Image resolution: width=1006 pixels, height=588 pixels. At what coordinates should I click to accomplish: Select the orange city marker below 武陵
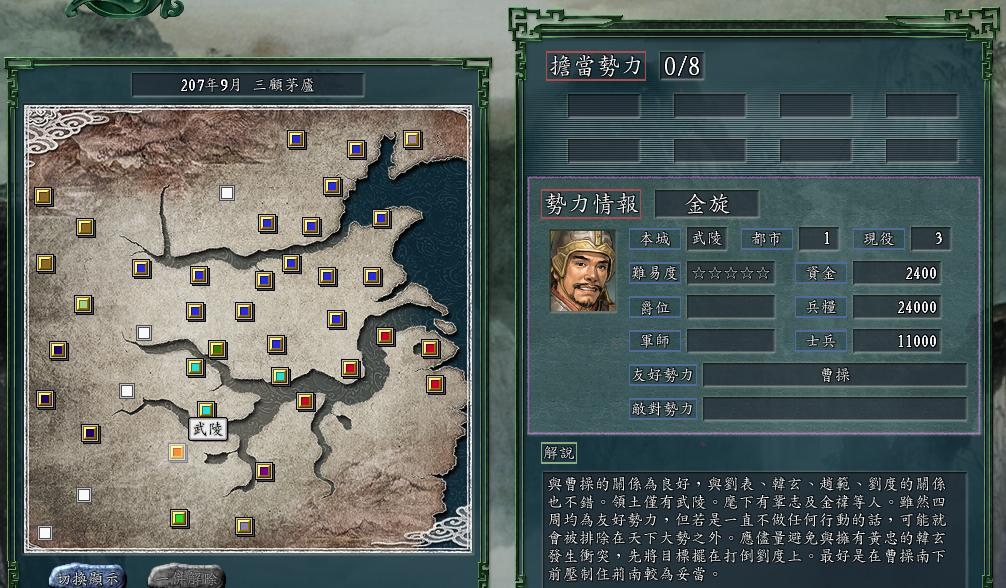pyautogui.click(x=178, y=452)
